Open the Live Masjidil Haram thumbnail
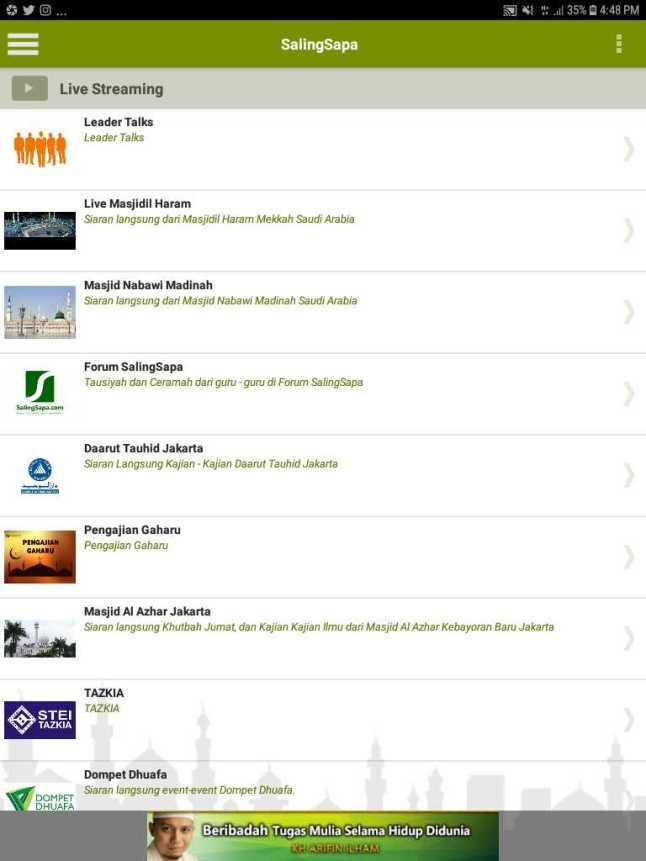The image size is (646, 861). (x=40, y=231)
